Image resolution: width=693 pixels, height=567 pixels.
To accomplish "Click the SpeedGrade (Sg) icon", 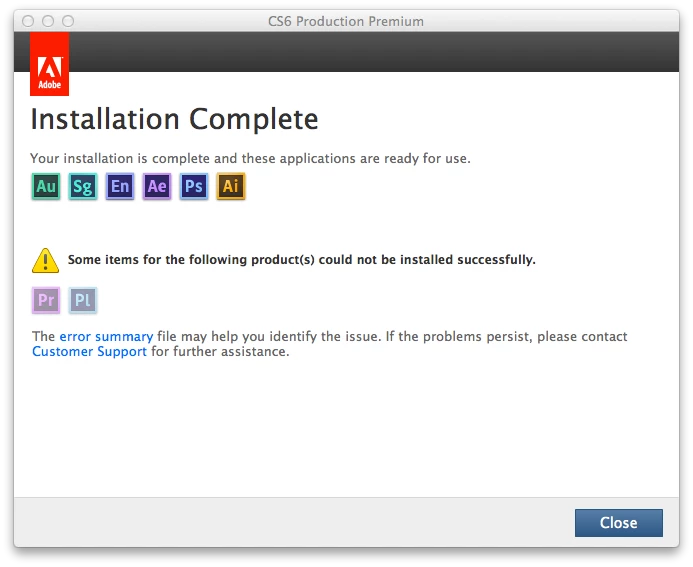I will [x=83, y=186].
